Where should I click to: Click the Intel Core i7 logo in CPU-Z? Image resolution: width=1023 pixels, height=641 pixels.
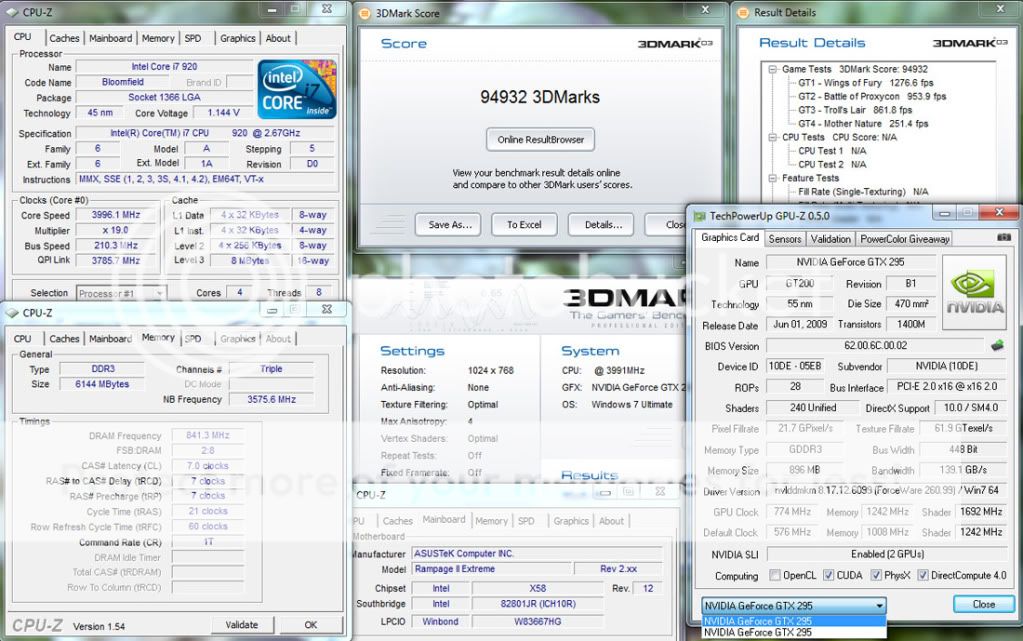[297, 89]
